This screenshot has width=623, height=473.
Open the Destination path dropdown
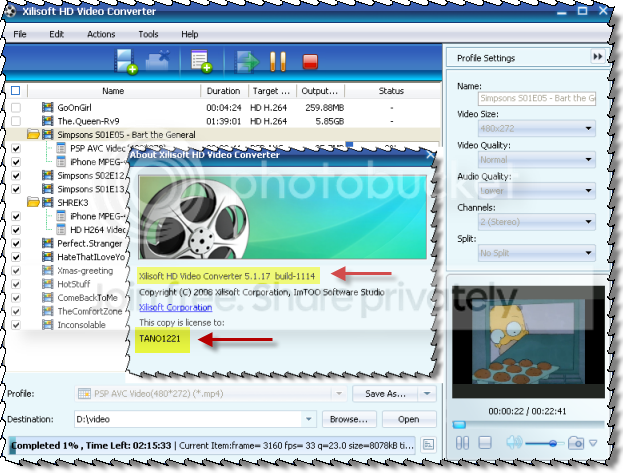tap(309, 419)
